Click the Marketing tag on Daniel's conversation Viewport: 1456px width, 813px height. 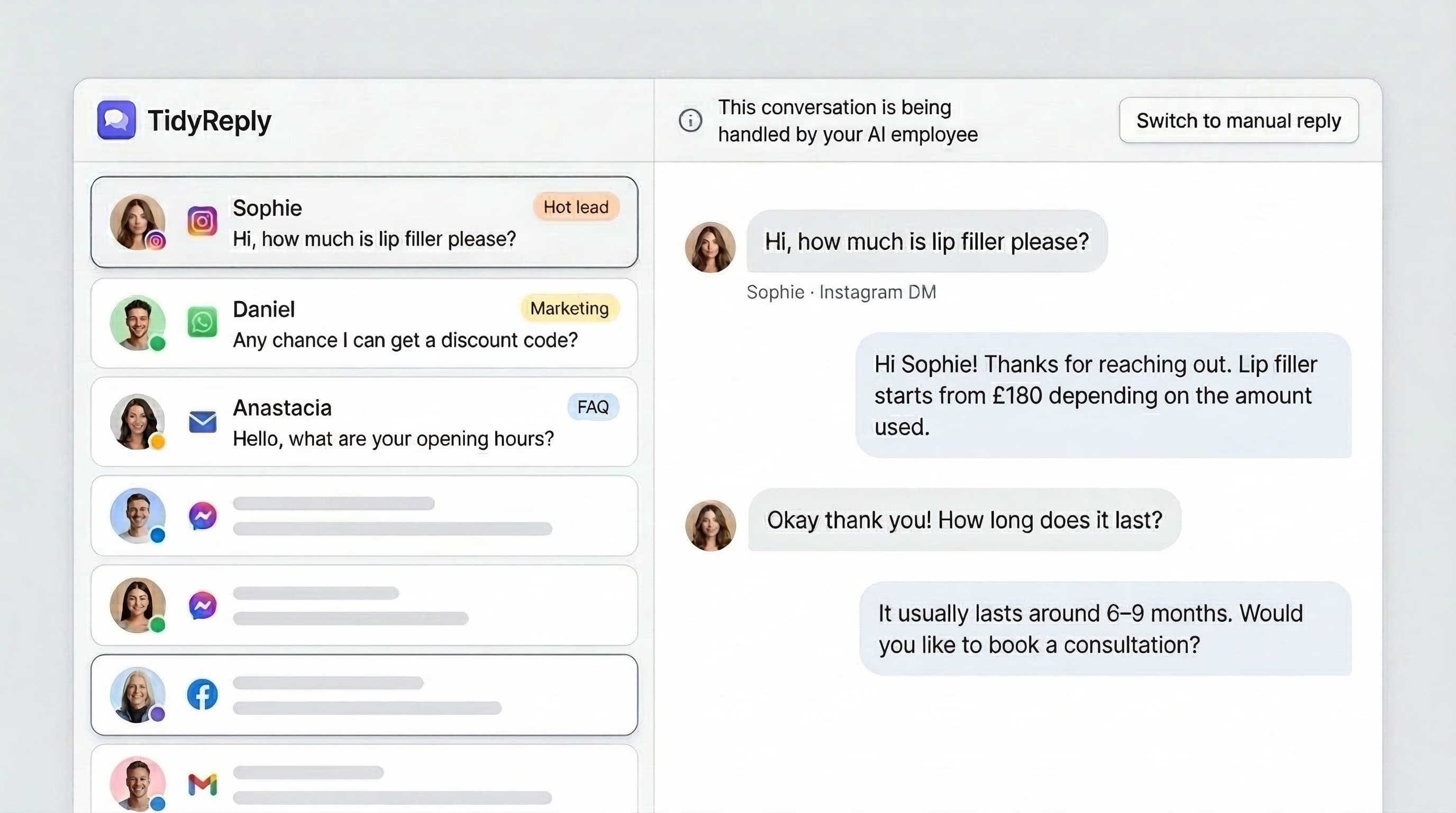[x=569, y=308]
